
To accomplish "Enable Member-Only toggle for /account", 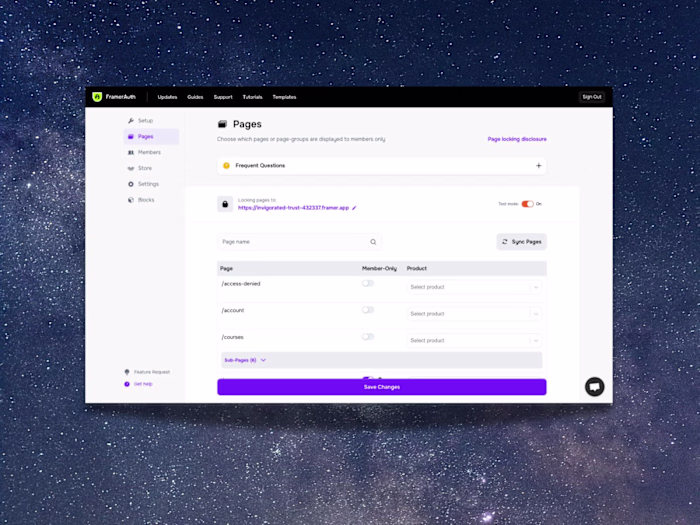I will pyautogui.click(x=368, y=310).
